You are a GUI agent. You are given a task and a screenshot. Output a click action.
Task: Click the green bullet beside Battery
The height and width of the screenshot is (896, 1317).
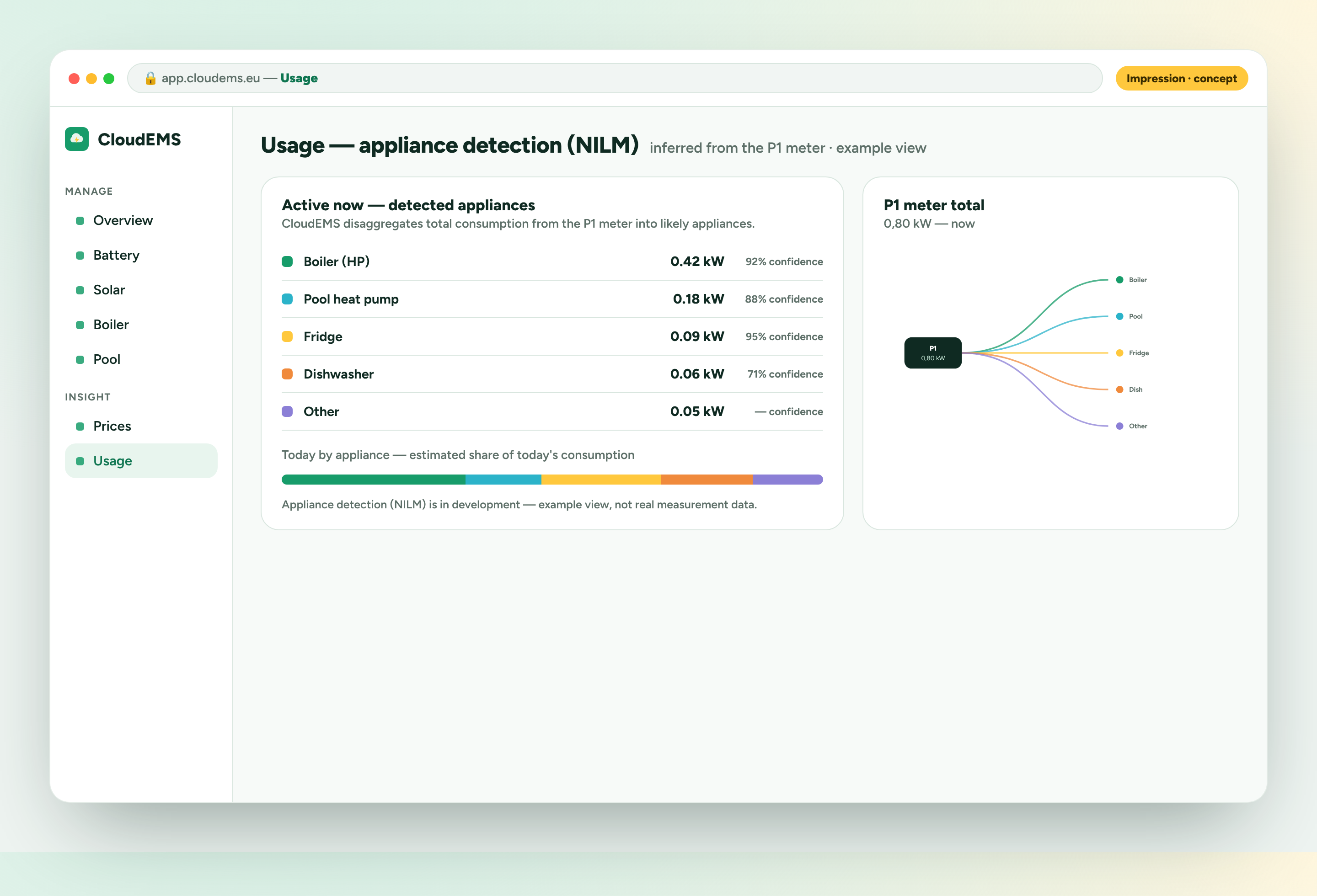(x=80, y=256)
